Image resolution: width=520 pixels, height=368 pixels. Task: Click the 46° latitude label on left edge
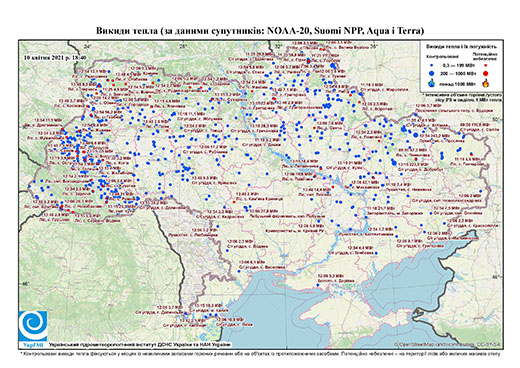(x=24, y=284)
